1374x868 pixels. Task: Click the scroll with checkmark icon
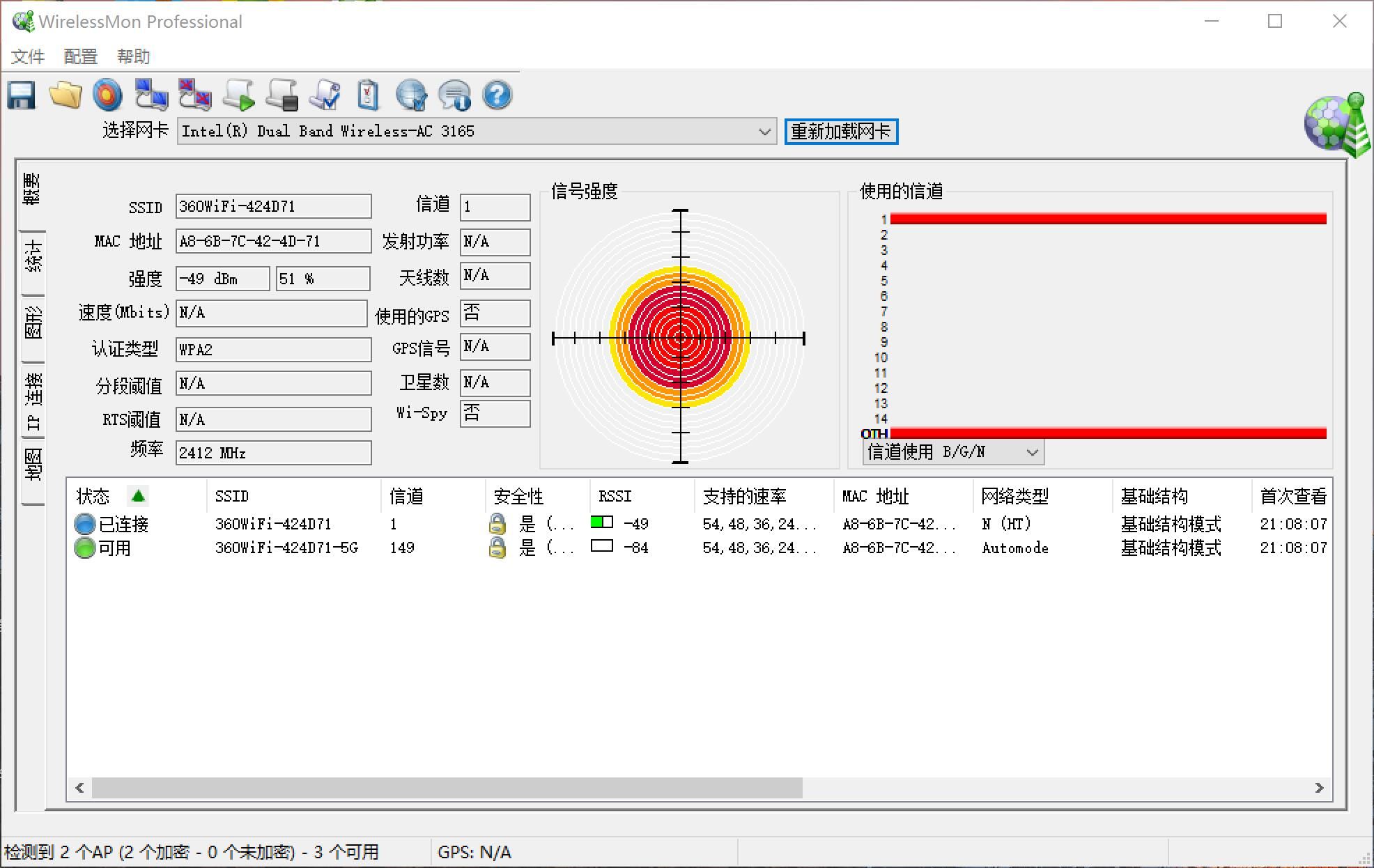pos(325,95)
